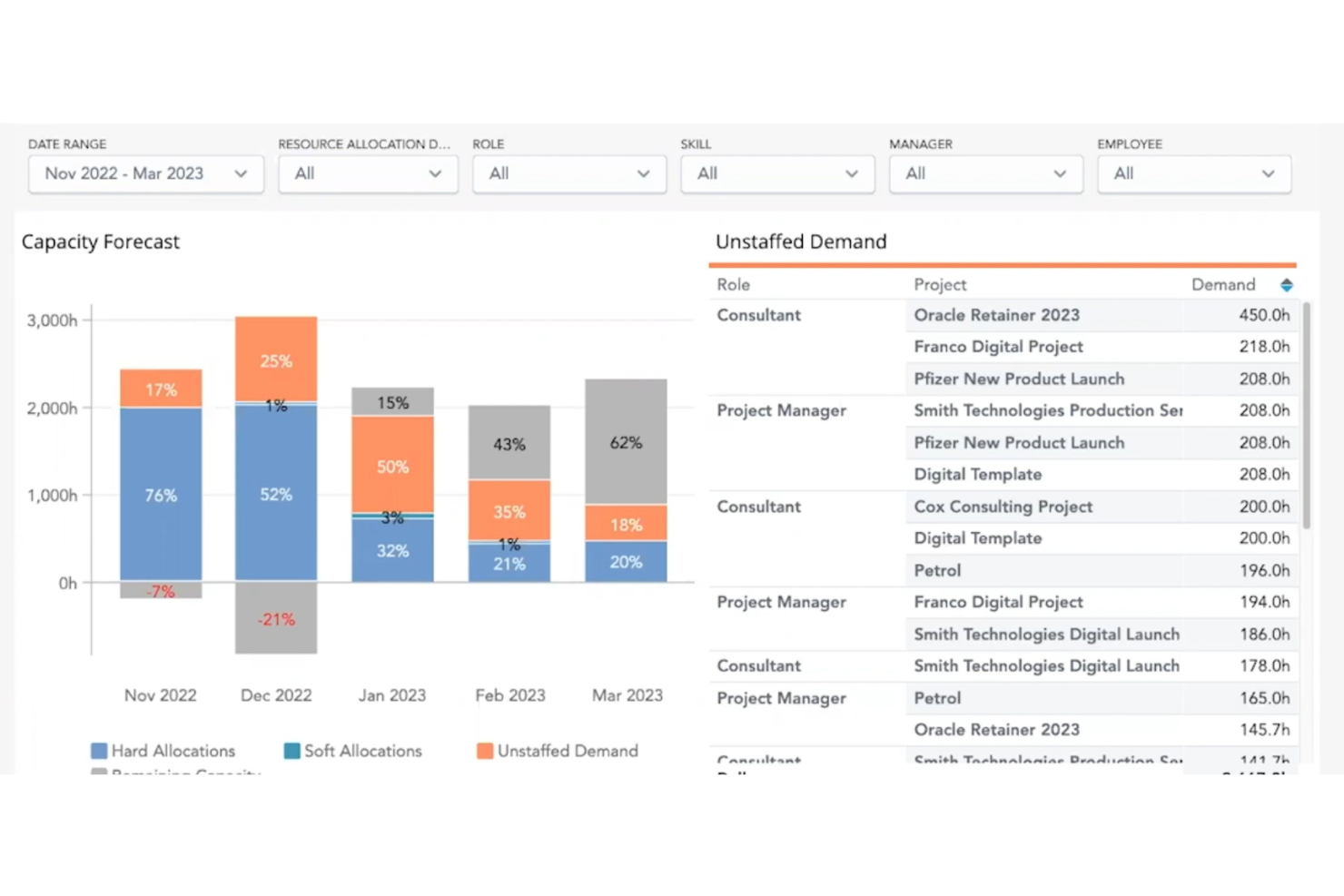The image size is (1344, 896).
Task: Select the Digital Template 200.0h row
Action: pyautogui.click(x=1102, y=538)
